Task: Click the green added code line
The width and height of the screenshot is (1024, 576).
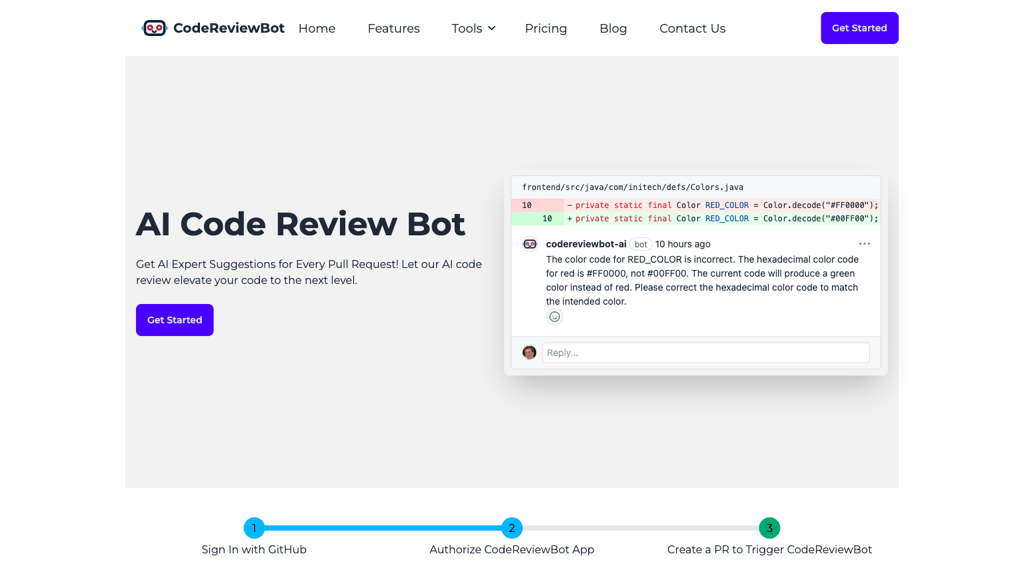Action: pyautogui.click(x=700, y=218)
